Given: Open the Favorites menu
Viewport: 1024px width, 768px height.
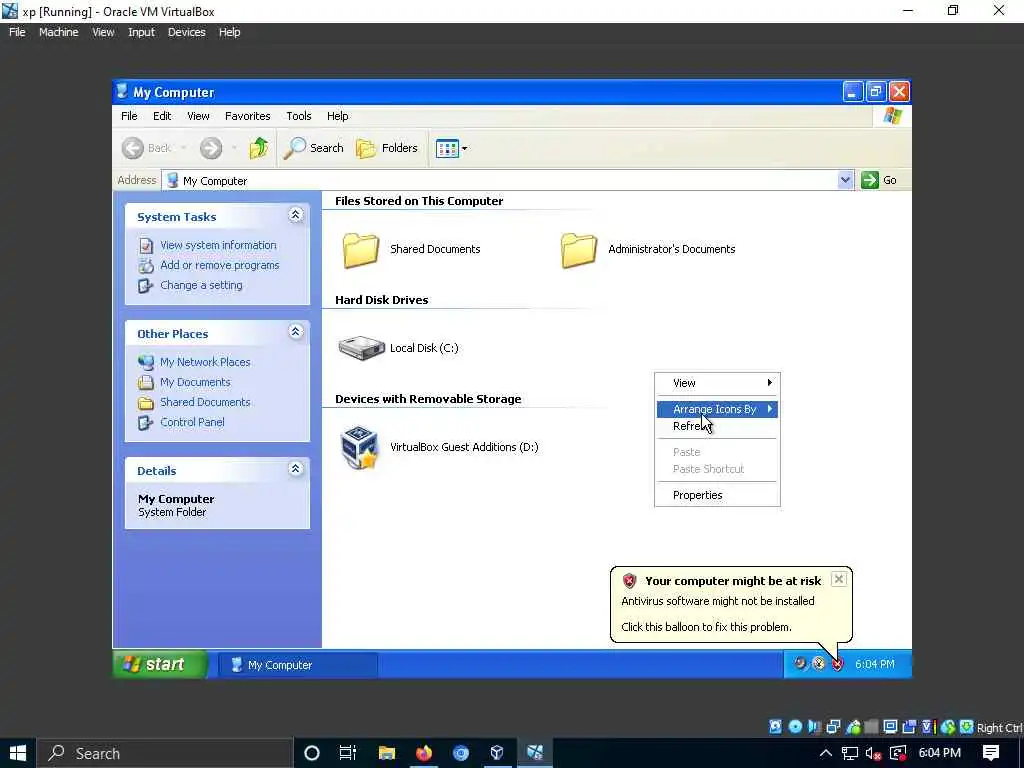Looking at the screenshot, I should pyautogui.click(x=248, y=116).
